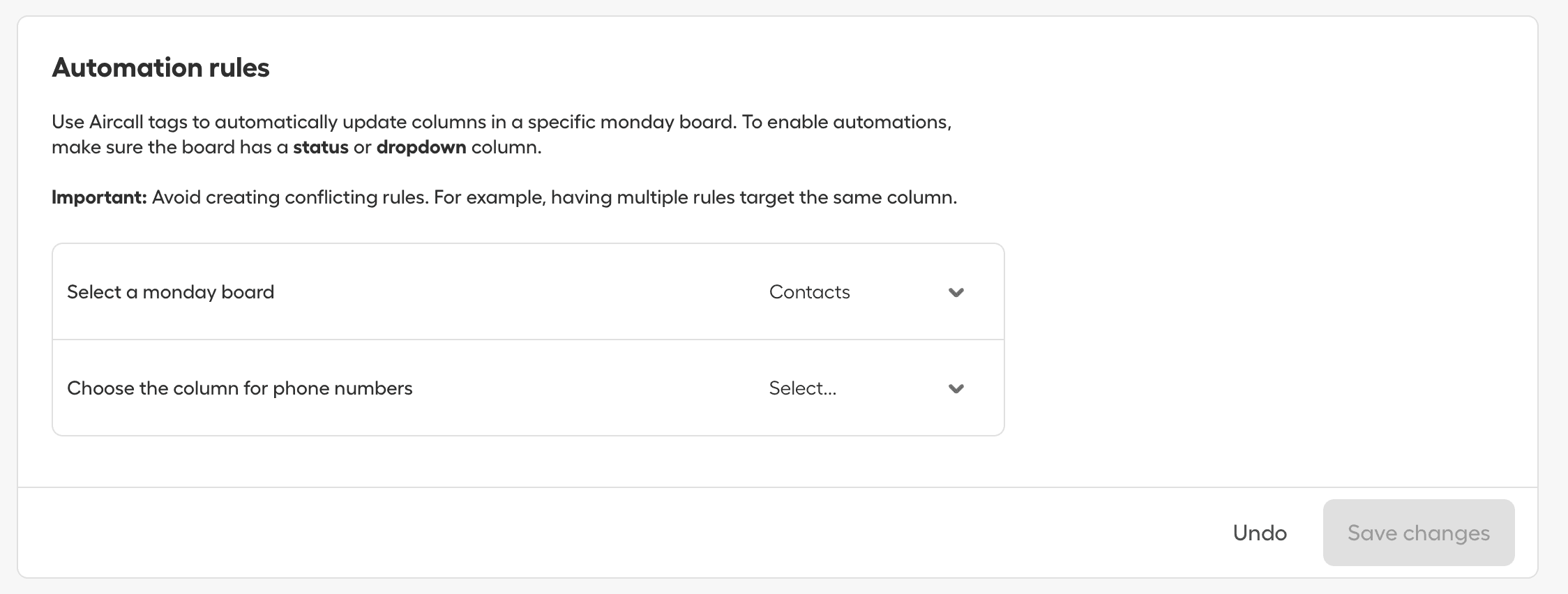The image size is (1568, 594).
Task: Click empty footer area left of Undo
Action: (558, 533)
